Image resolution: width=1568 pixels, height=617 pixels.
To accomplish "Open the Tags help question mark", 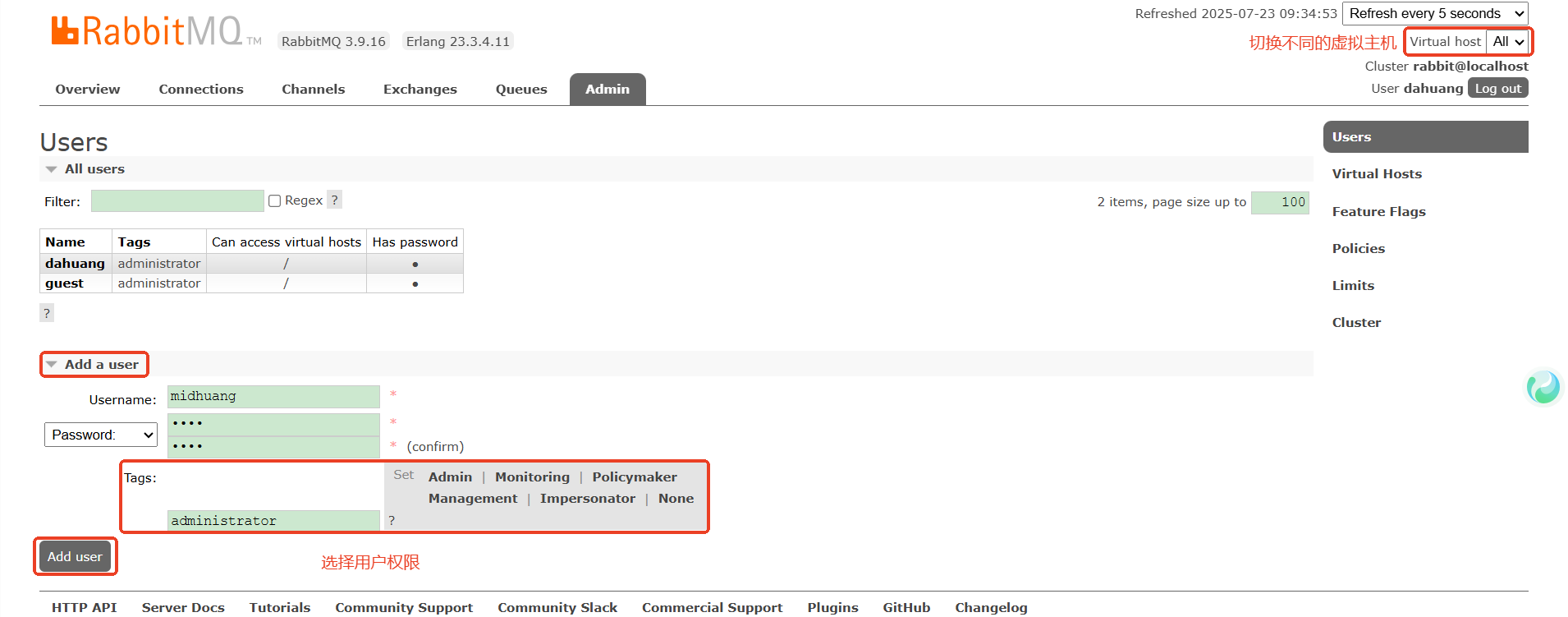I will point(392,520).
